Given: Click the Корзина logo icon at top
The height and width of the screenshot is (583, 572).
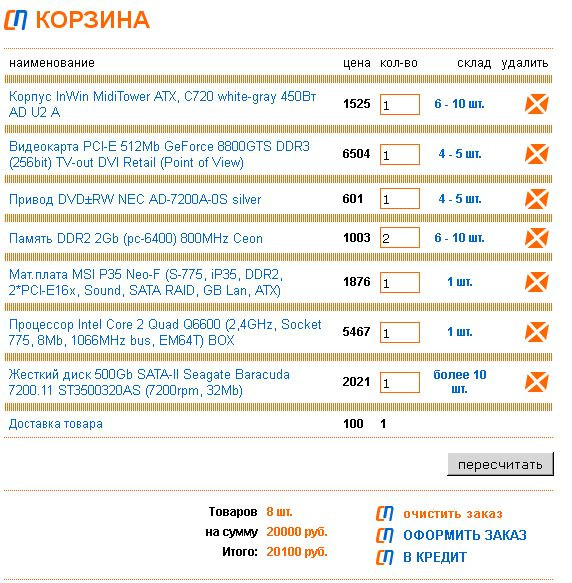Looking at the screenshot, I should [x=16, y=20].
